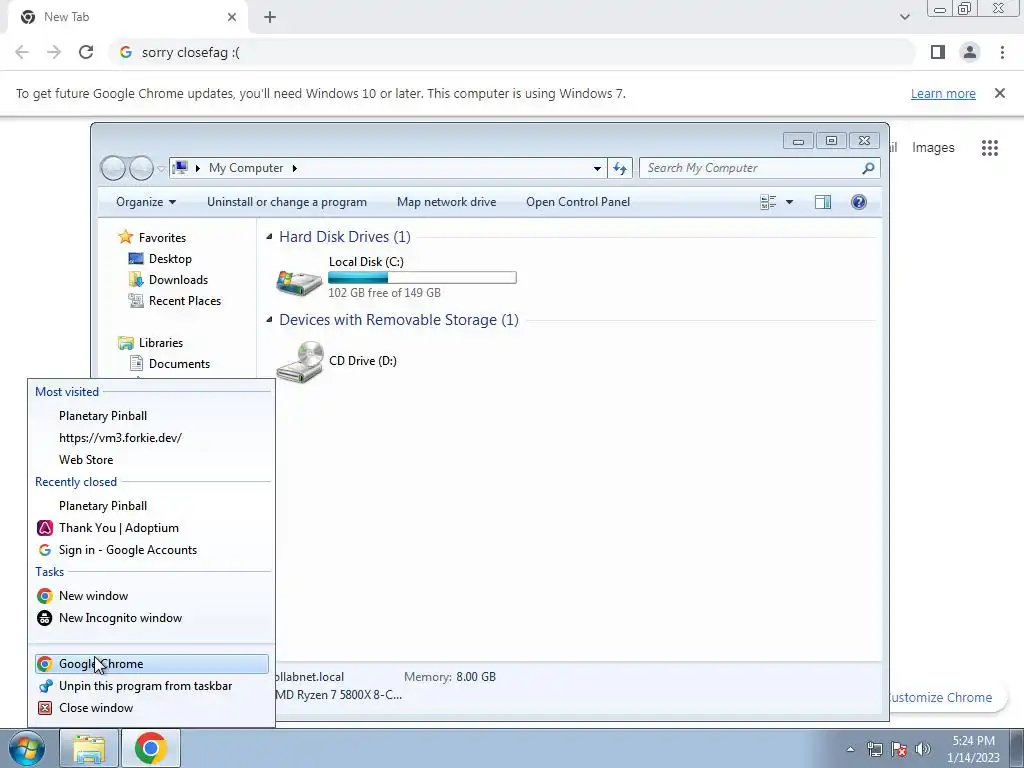Go back in Chrome history

click(22, 52)
